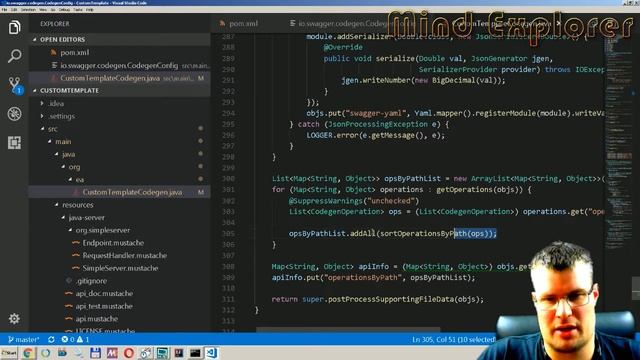640x360 pixels.
Task: Open the IntelliJ IDEA taskbar icon
Action: 179,353
